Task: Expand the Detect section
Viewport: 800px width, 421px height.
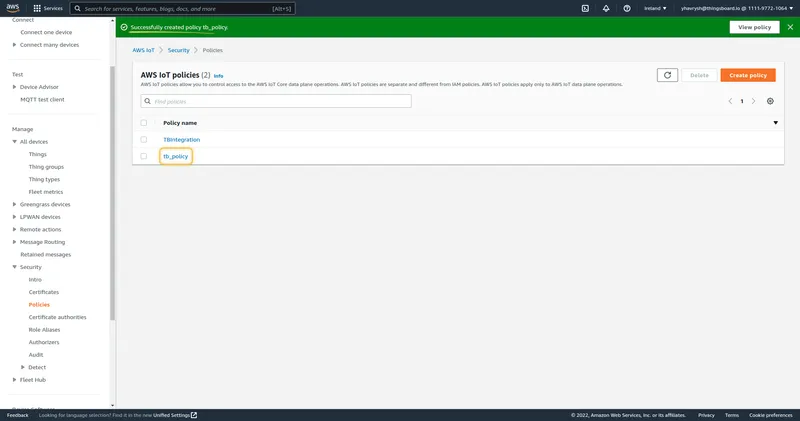Action: point(22,367)
